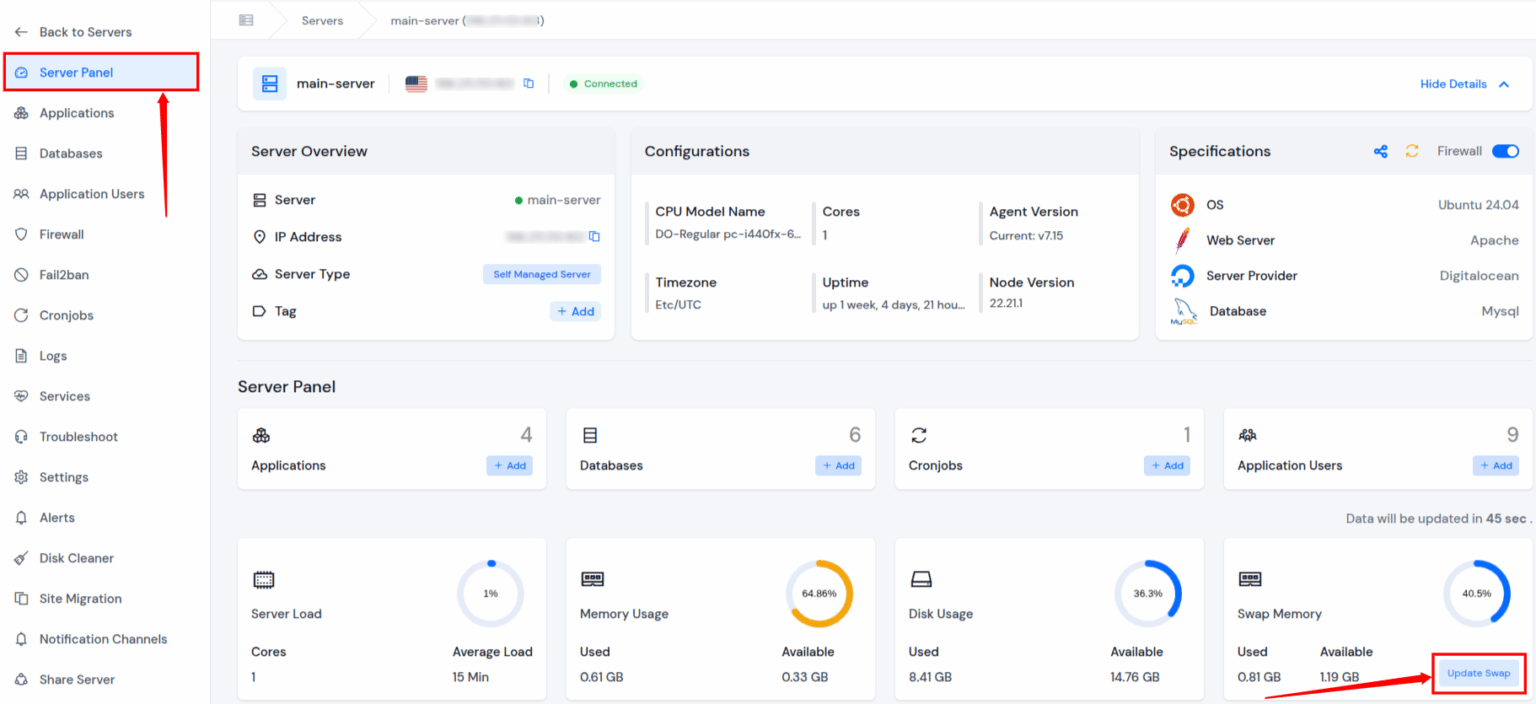Open Site Migration in the sidebar
The height and width of the screenshot is (704, 1536).
(x=80, y=598)
